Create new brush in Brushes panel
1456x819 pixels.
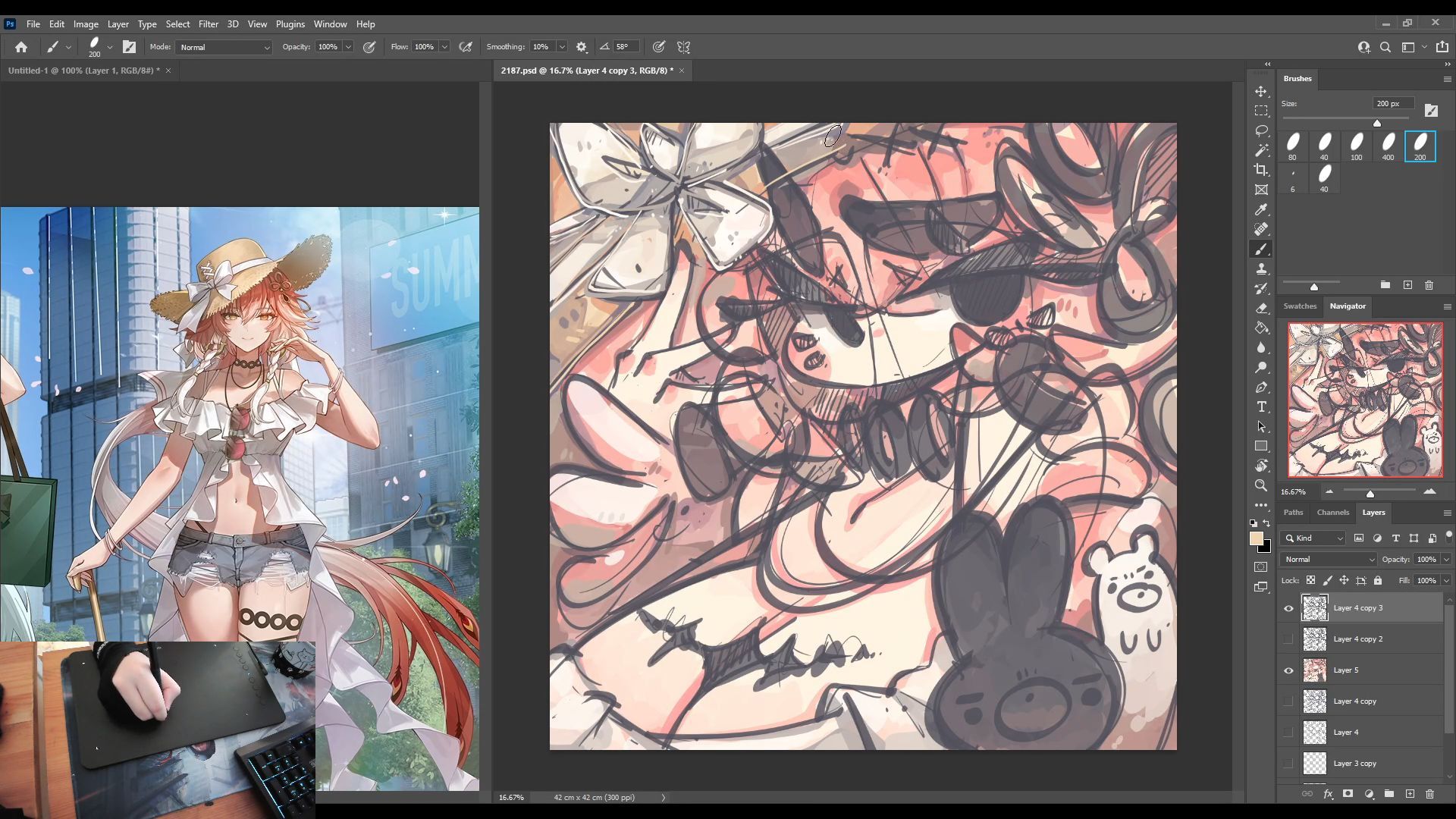pyautogui.click(x=1407, y=285)
